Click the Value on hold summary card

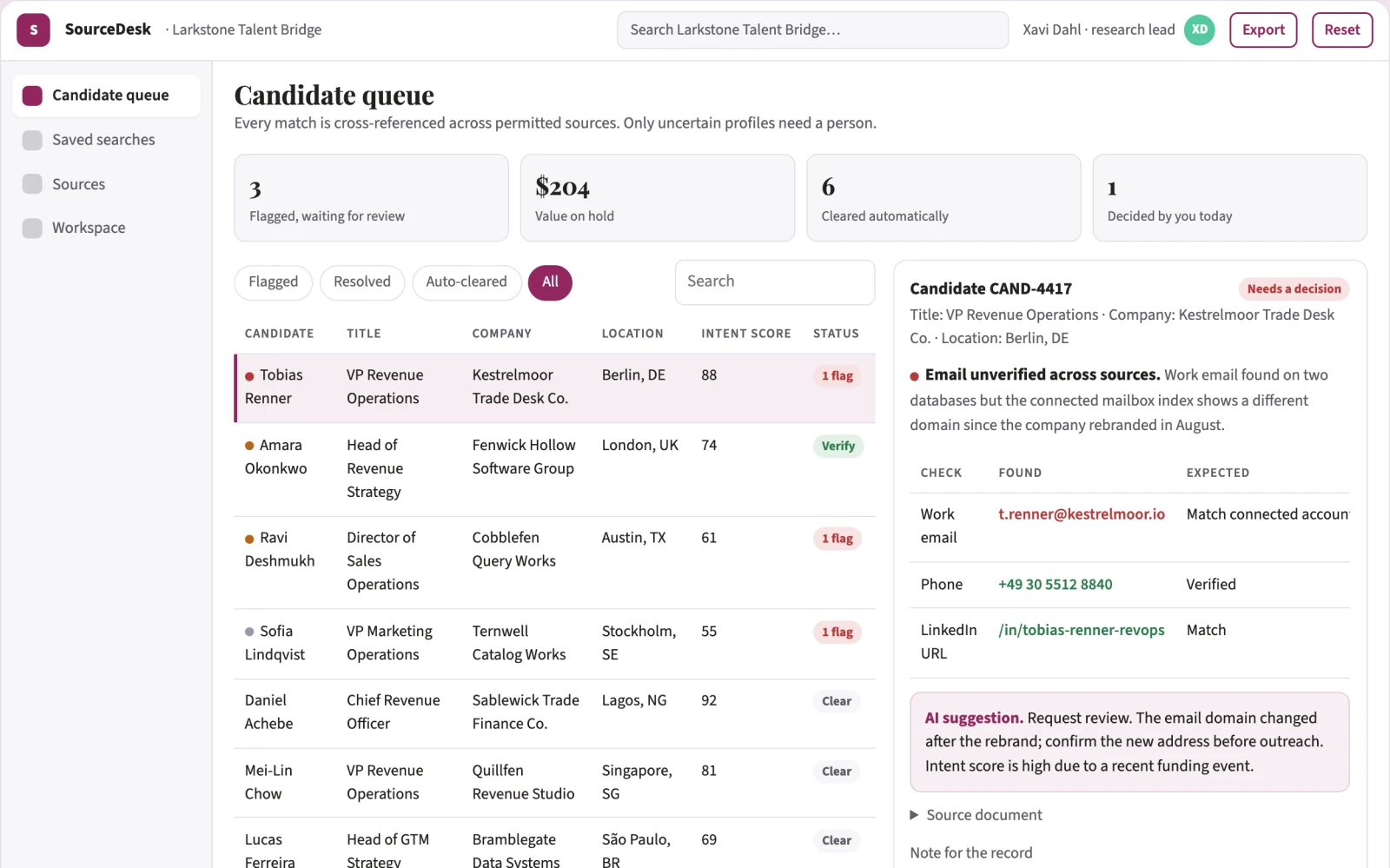[x=658, y=198]
